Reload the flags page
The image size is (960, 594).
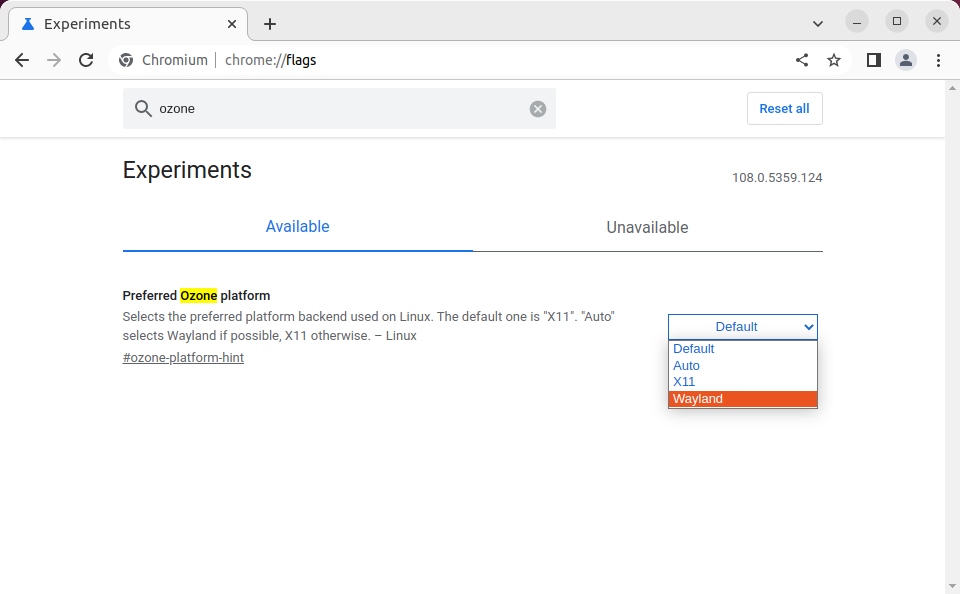[x=86, y=60]
